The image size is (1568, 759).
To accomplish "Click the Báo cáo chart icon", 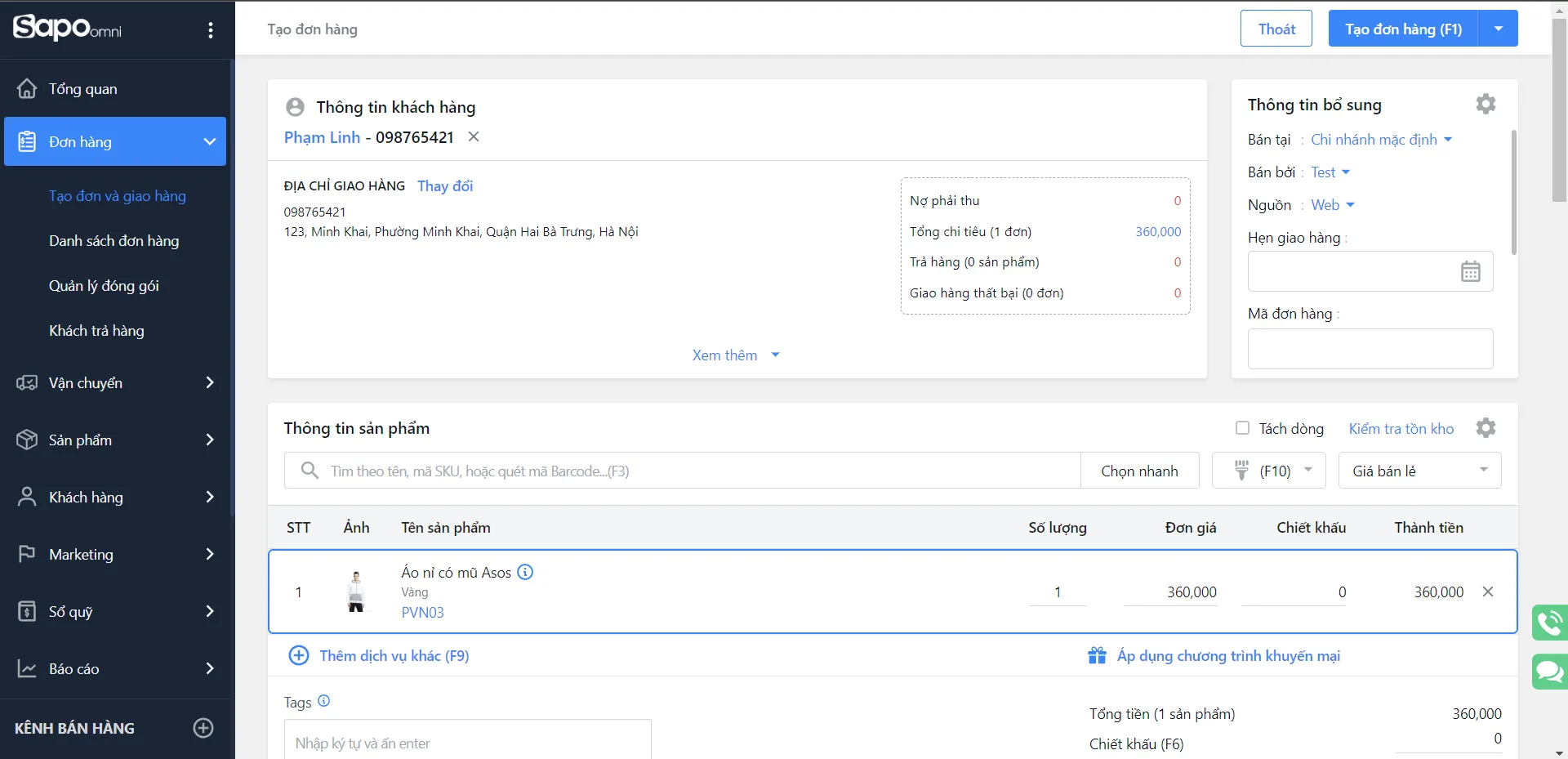I will click(27, 668).
